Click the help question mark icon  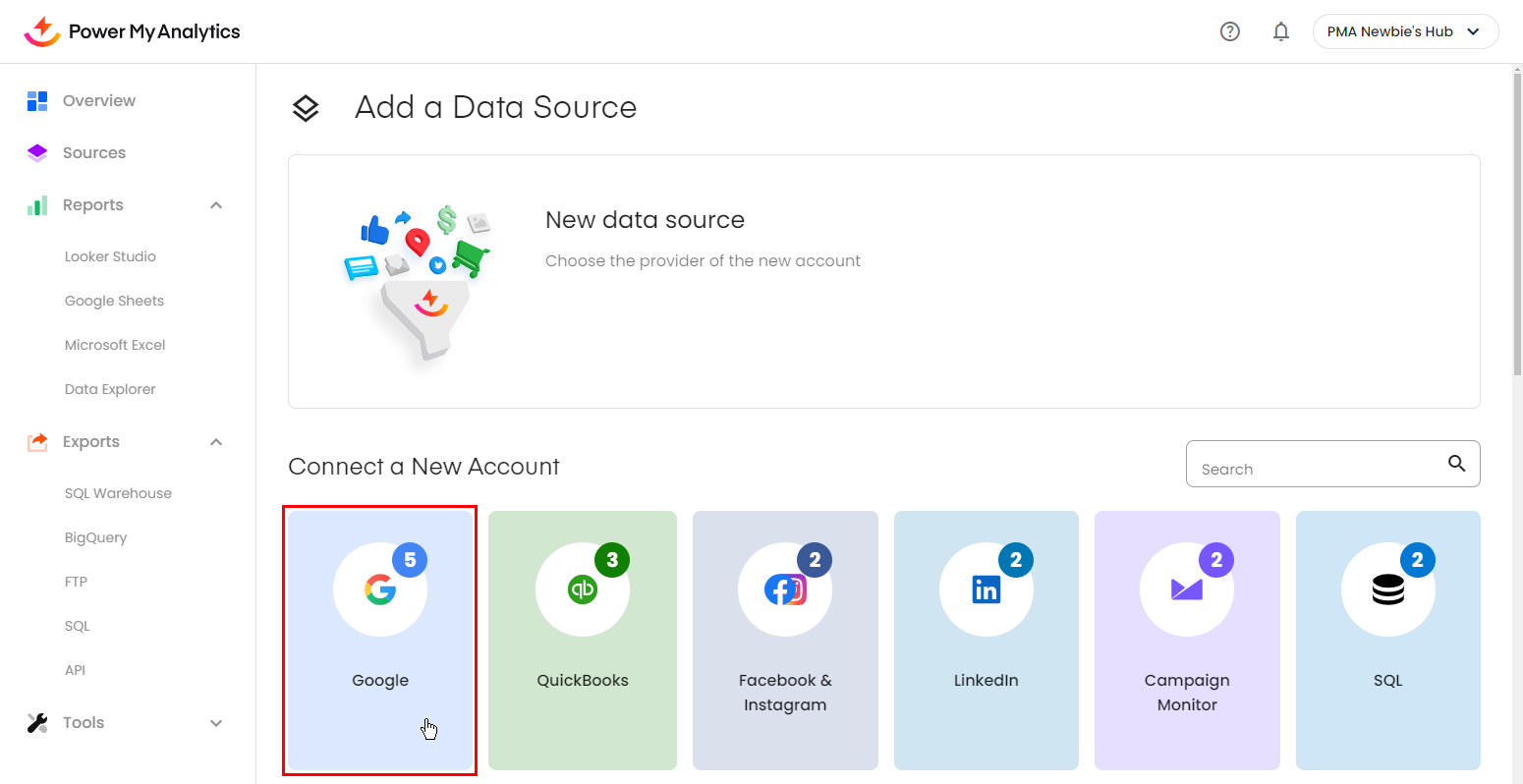(1229, 31)
